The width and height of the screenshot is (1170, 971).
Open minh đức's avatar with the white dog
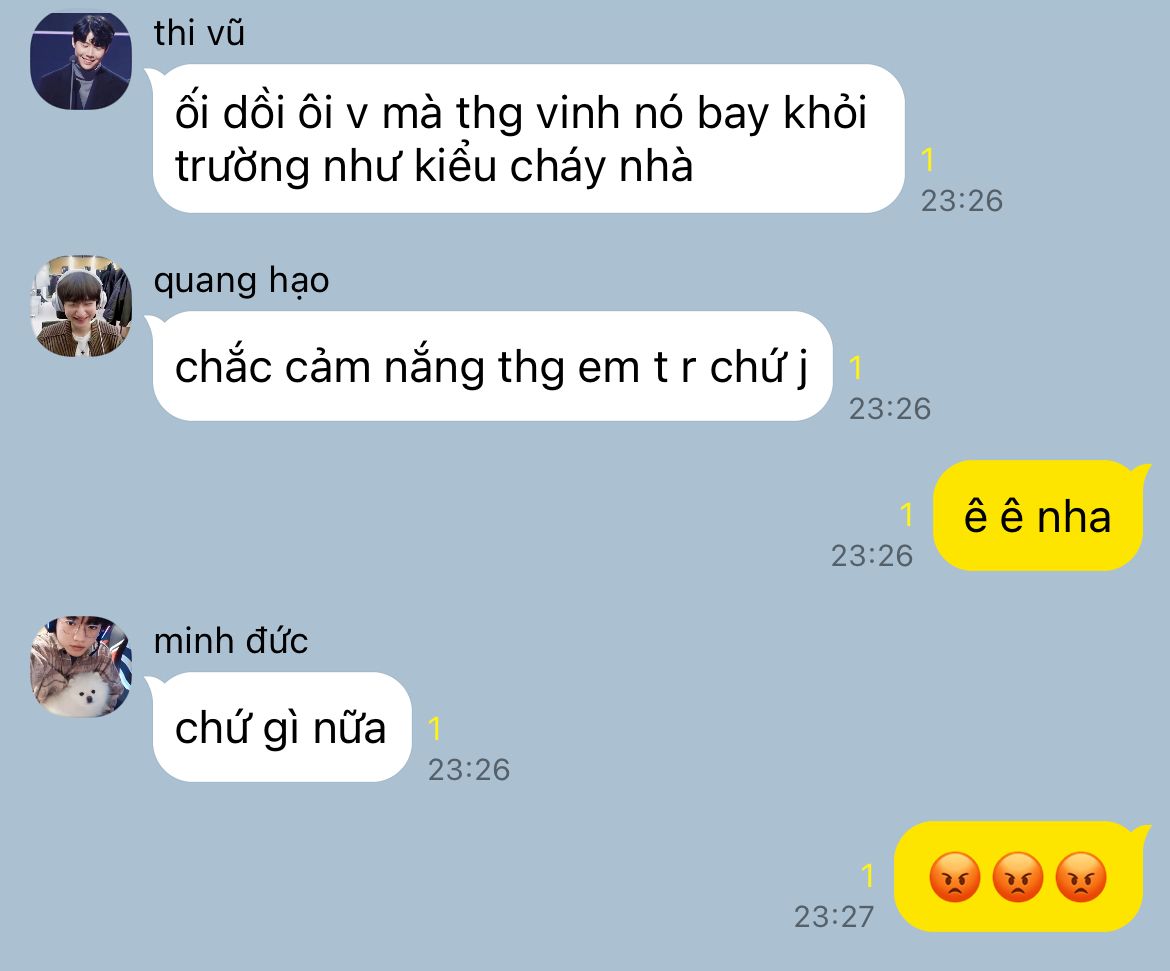point(81,666)
